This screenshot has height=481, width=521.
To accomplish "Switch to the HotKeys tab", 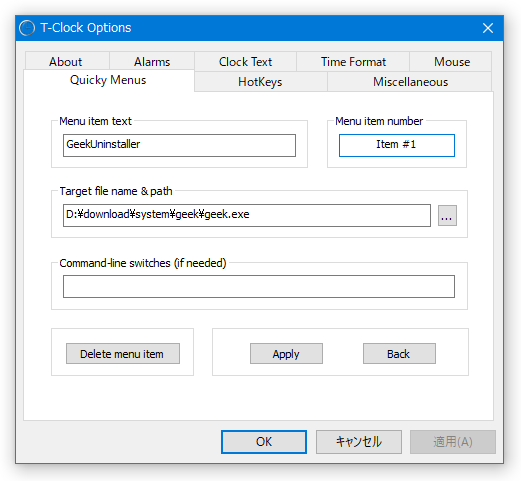I will pyautogui.click(x=261, y=82).
